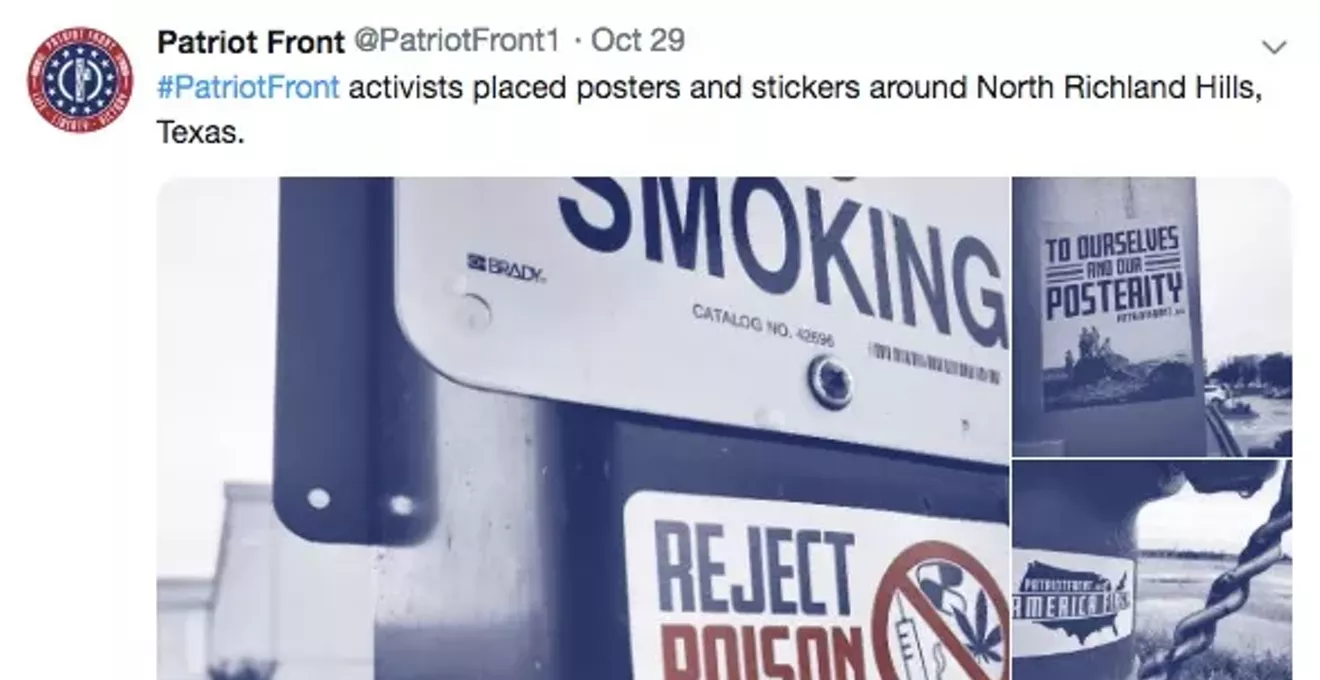This screenshot has height=680, width=1320.
Task: View the To Ourselves and Our Posterity photo
Action: 1152,317
